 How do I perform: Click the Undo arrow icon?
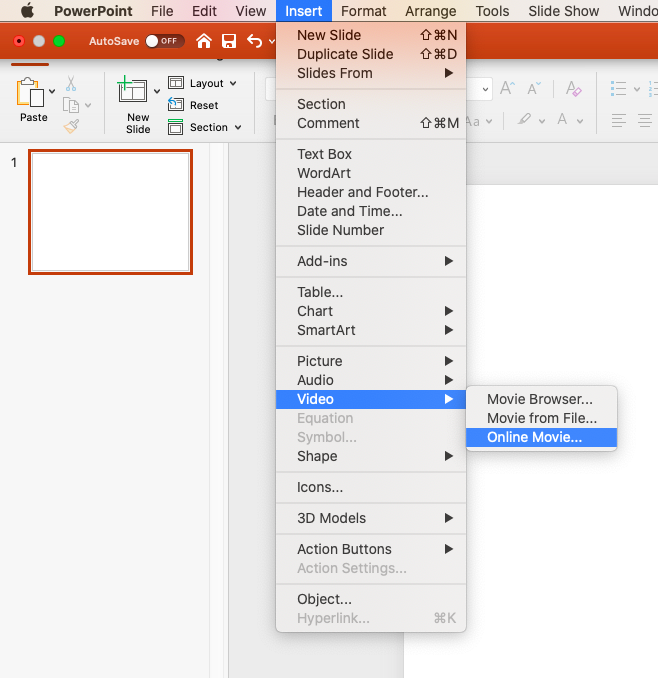(255, 41)
